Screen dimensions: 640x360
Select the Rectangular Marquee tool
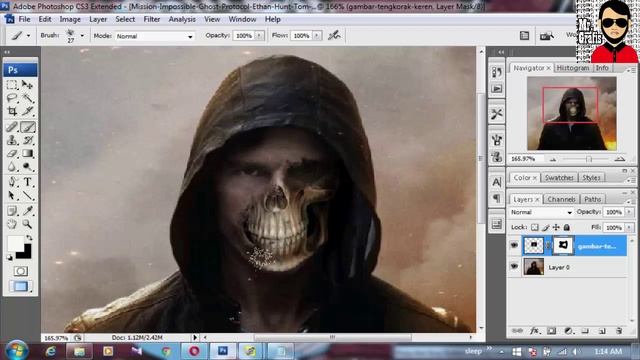click(12, 85)
